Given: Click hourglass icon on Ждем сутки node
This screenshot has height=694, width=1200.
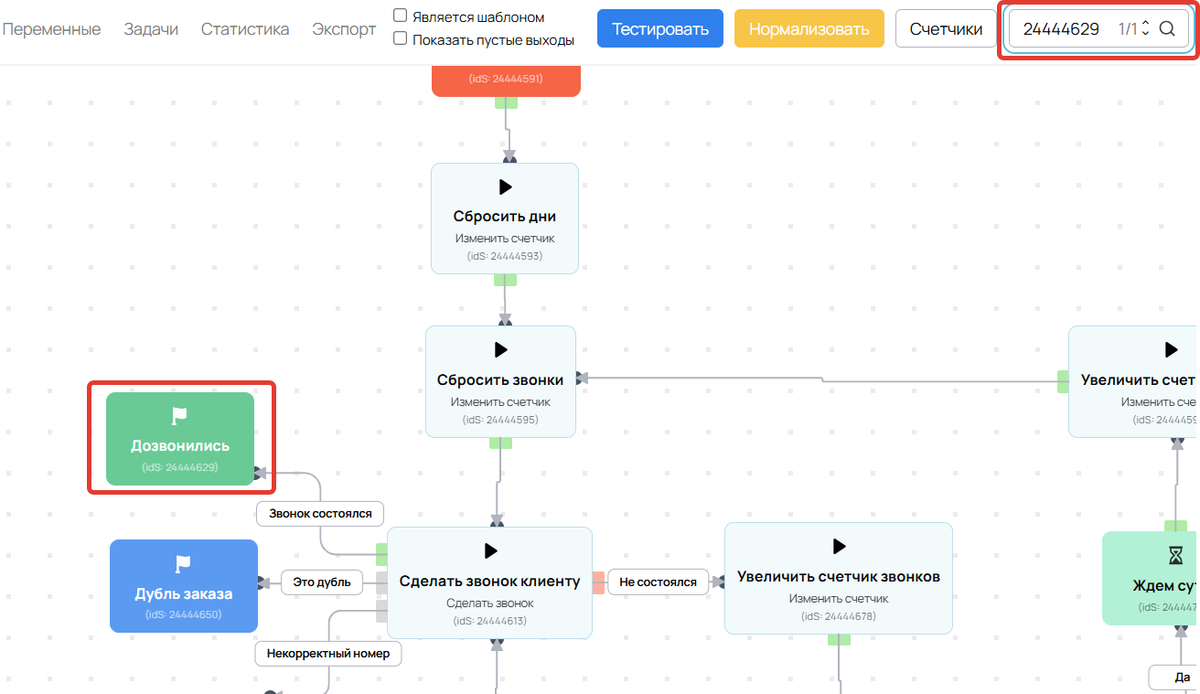Looking at the screenshot, I should tap(1174, 555).
